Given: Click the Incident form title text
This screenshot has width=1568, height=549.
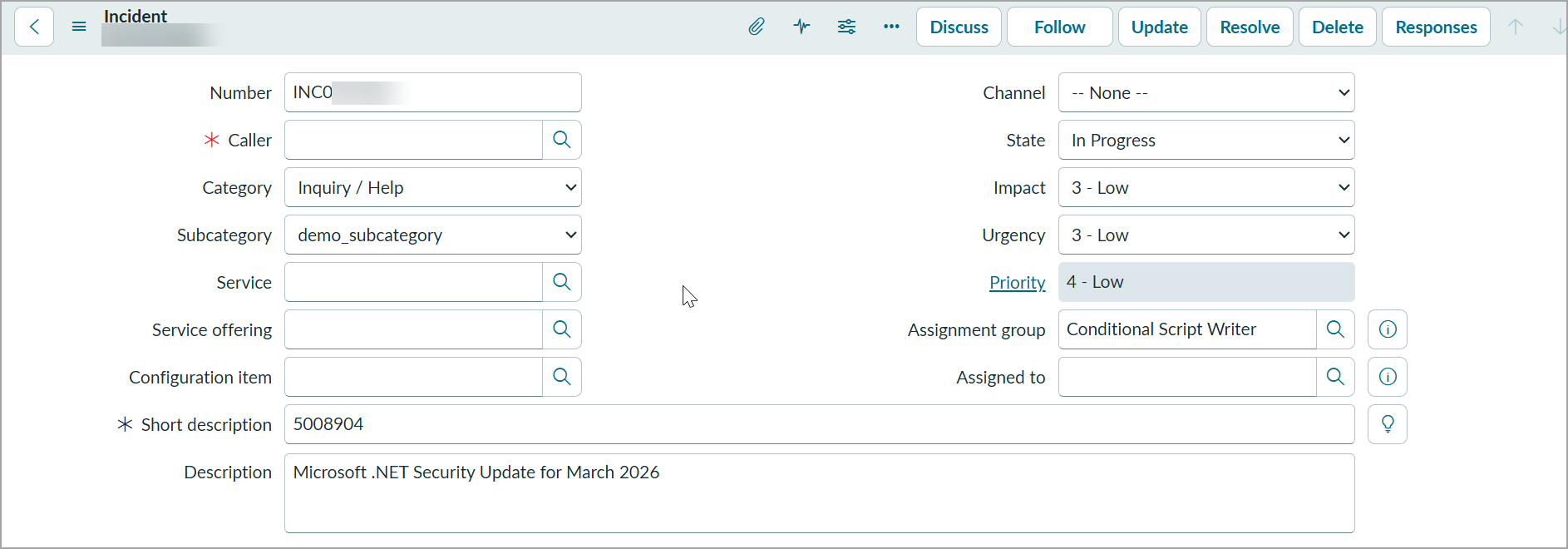Looking at the screenshot, I should pyautogui.click(x=136, y=16).
